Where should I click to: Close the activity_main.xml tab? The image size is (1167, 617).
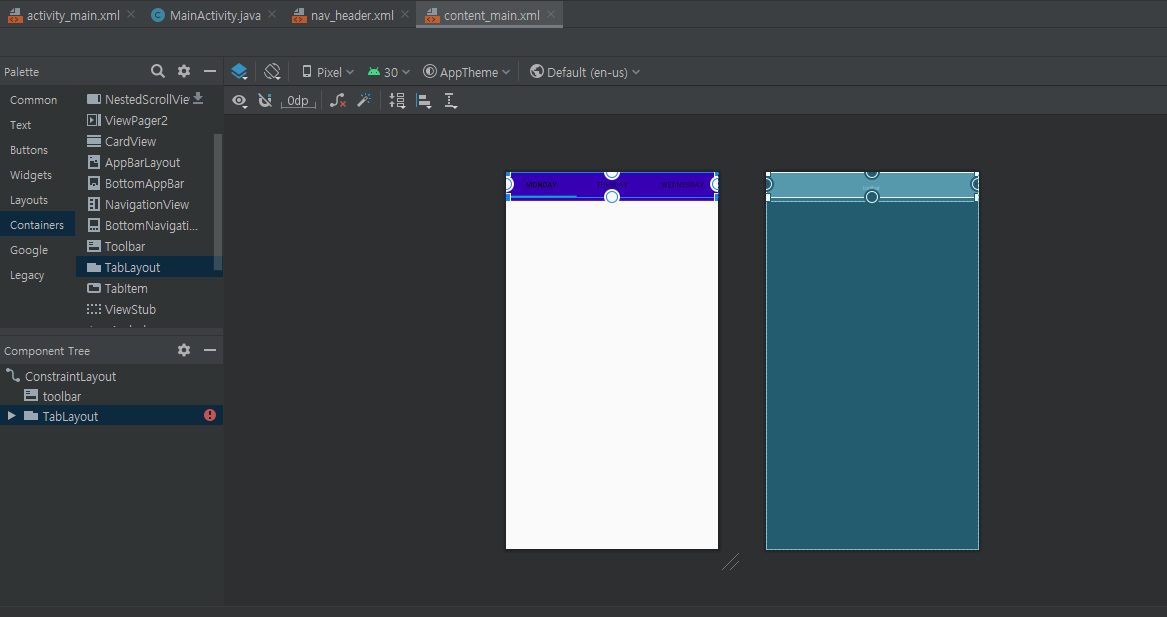tap(132, 14)
